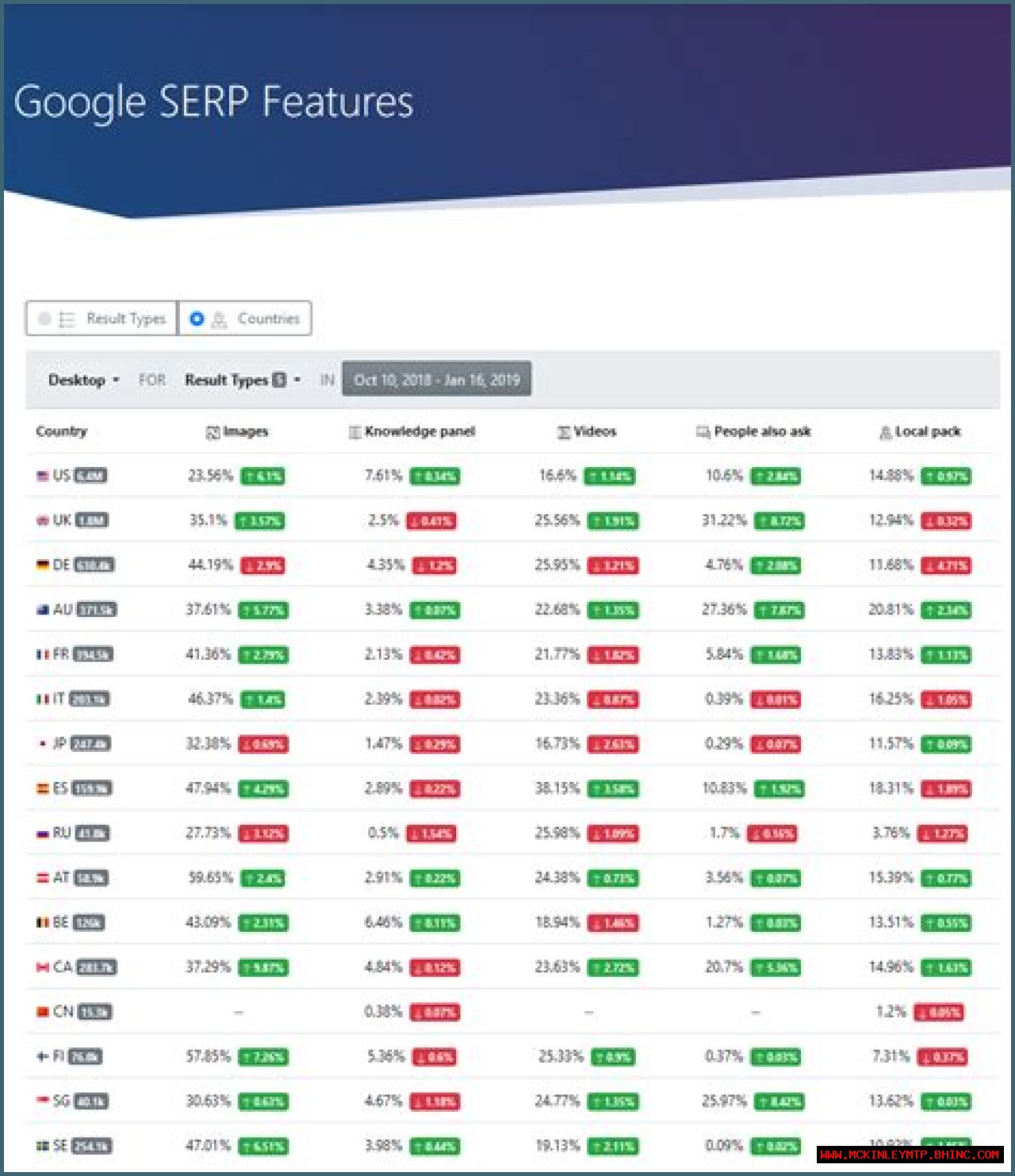This screenshot has width=1015, height=1176.
Task: Click the FR Videos value 21.77%
Action: [557, 654]
